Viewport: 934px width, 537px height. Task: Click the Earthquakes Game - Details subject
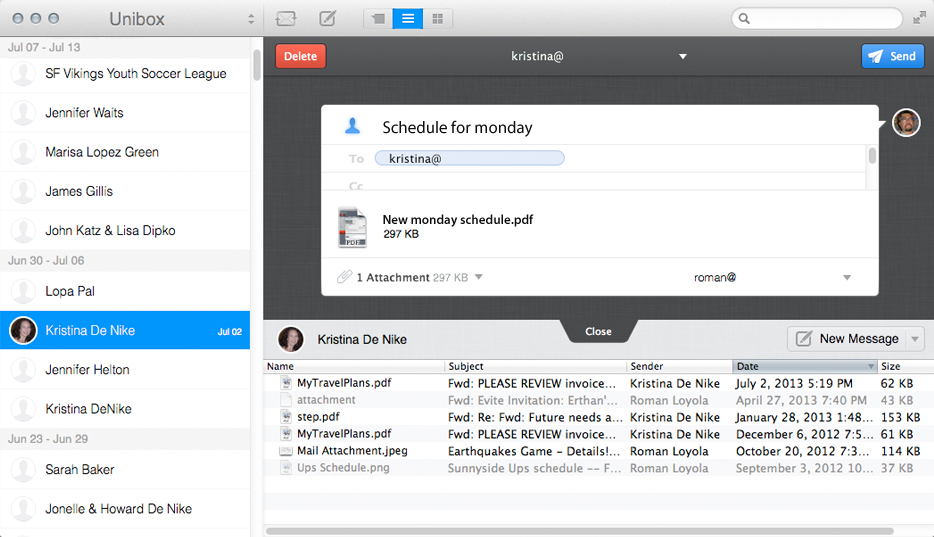click(x=534, y=451)
